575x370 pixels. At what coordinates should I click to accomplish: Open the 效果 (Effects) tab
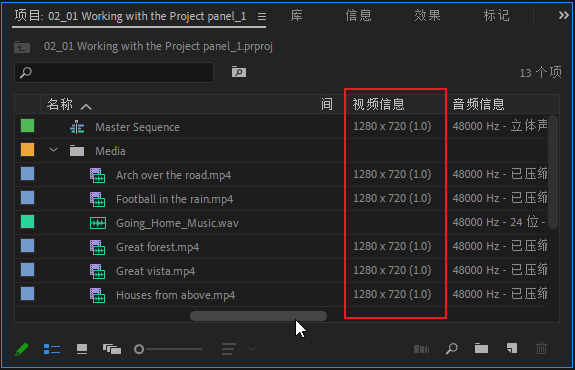click(427, 16)
